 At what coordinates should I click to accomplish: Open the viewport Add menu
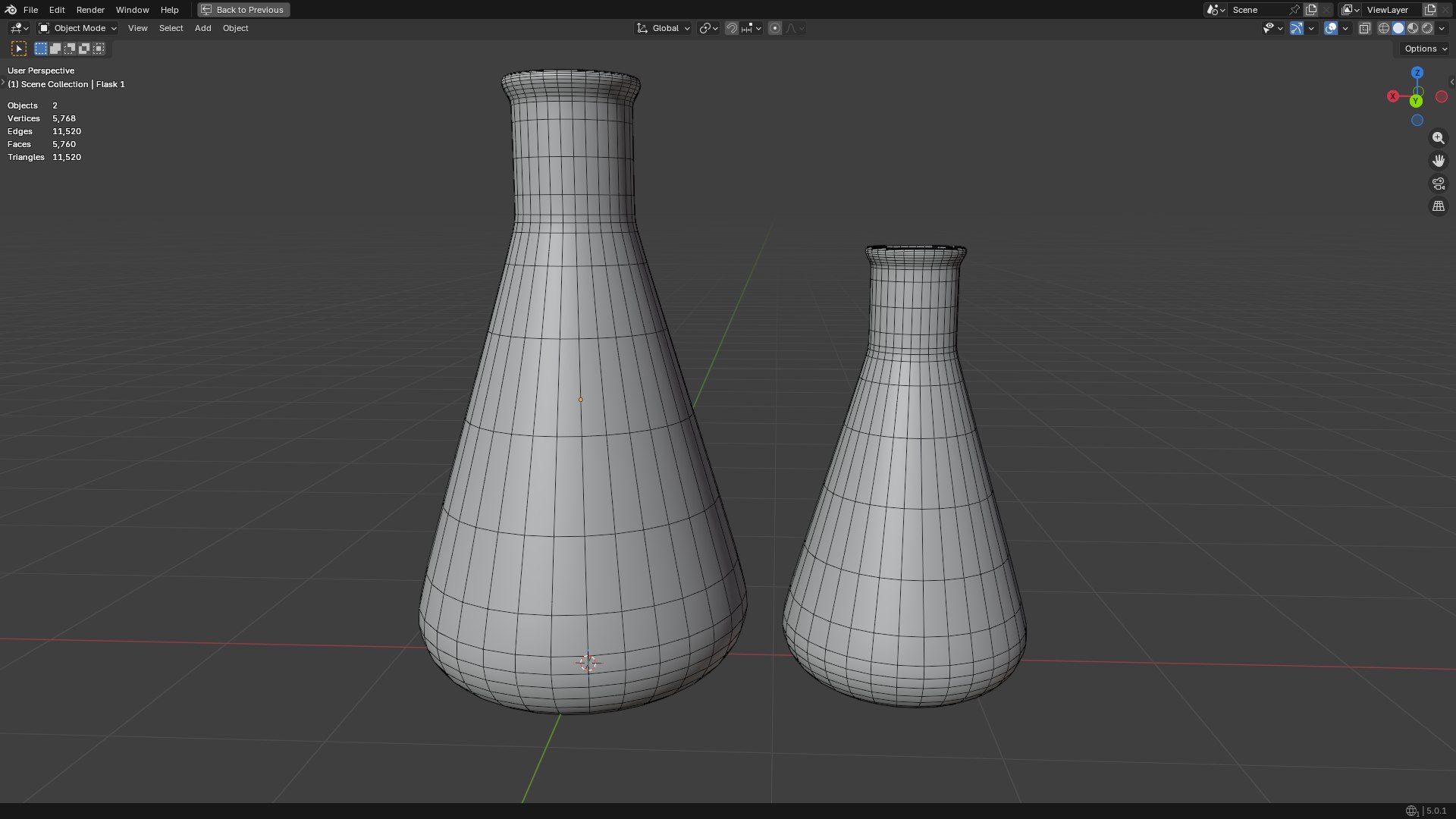[202, 28]
